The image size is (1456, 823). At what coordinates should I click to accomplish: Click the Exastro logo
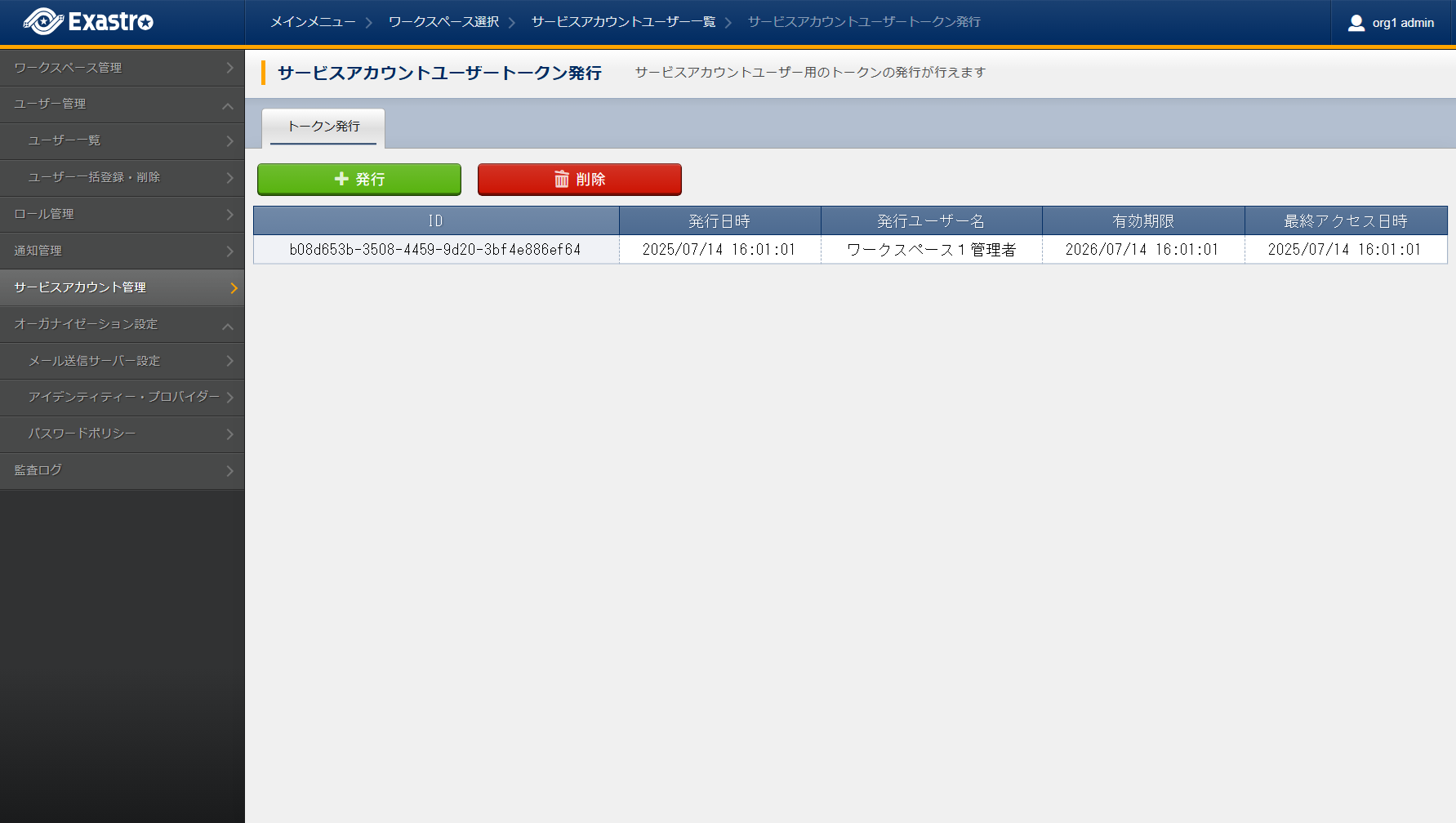[x=88, y=21]
